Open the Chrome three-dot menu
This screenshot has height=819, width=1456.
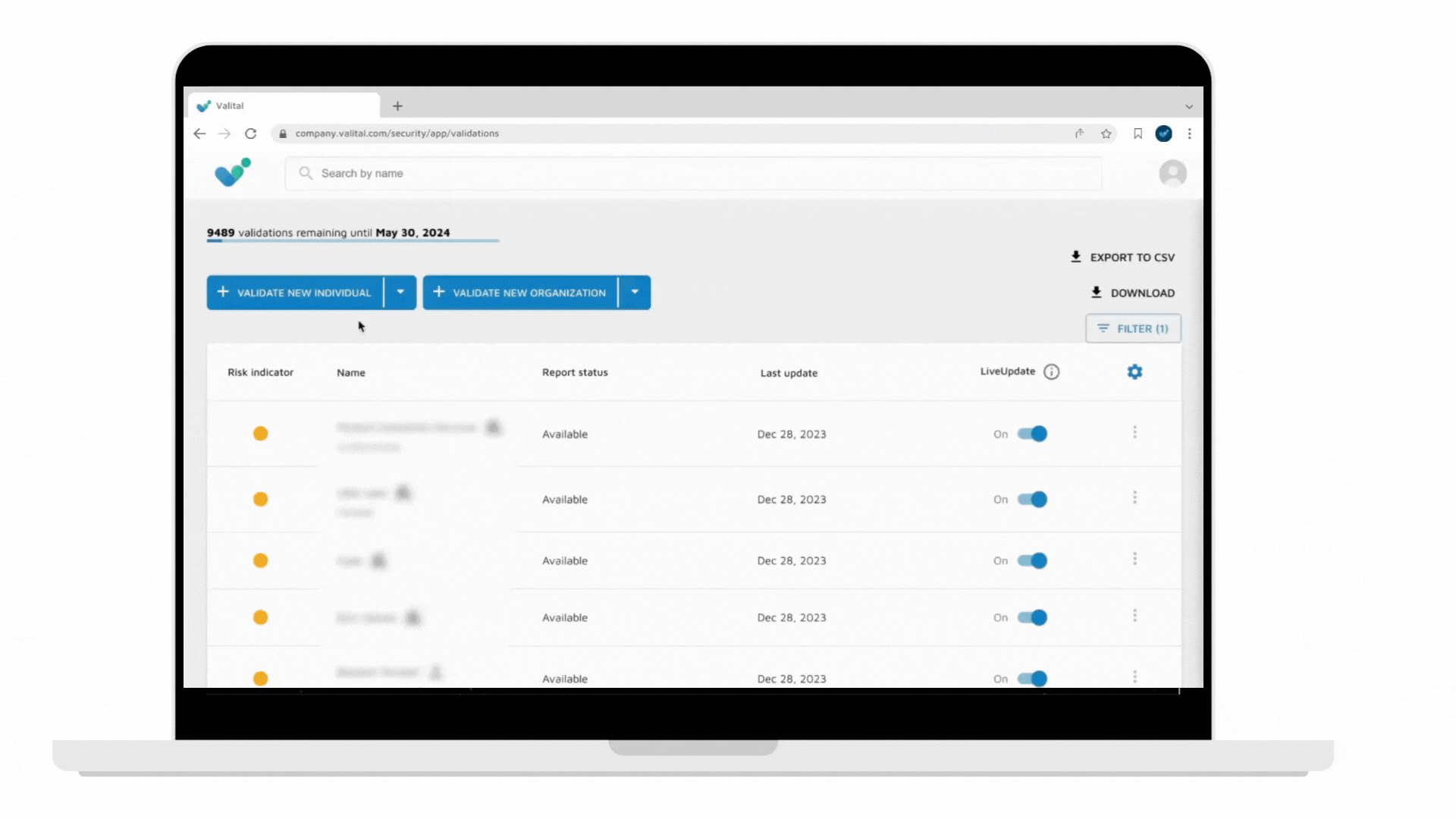(1189, 133)
